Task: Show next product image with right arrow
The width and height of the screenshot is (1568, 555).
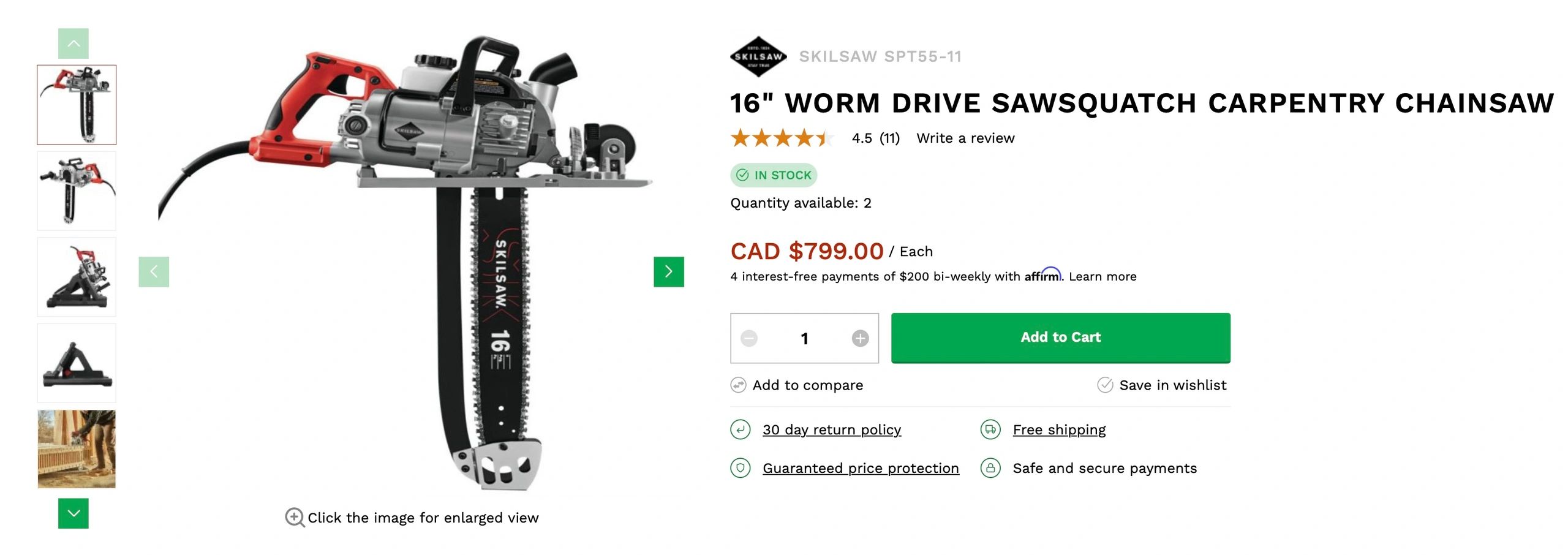Action: coord(669,272)
